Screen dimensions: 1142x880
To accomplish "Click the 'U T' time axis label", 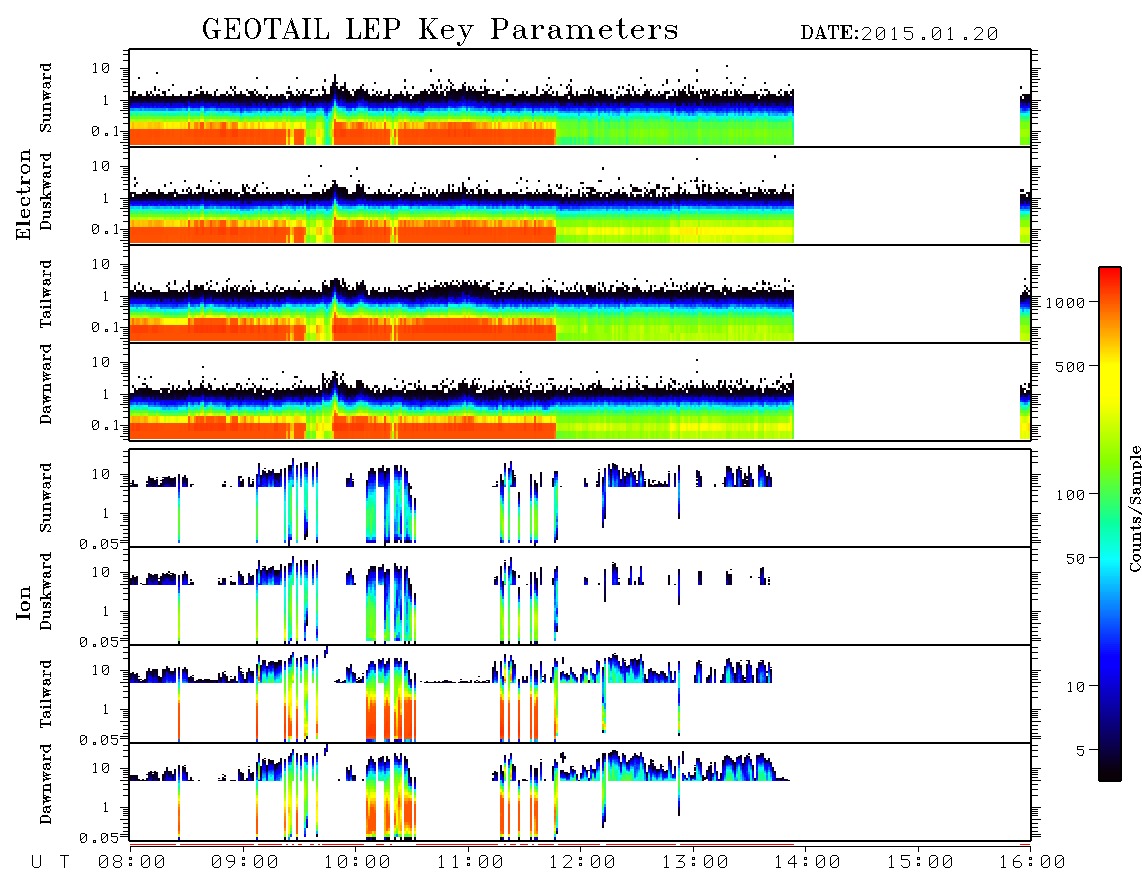I will pos(50,862).
